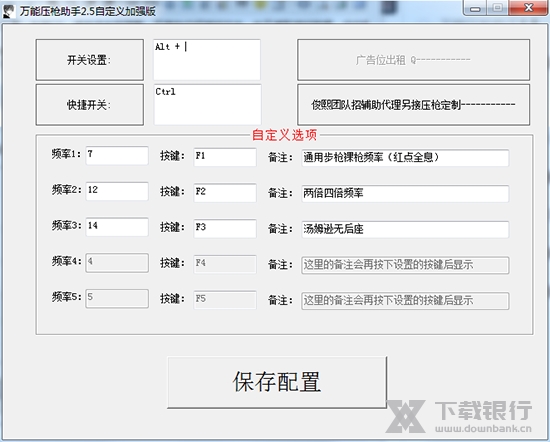Image resolution: width=550 pixels, height=442 pixels.
Task: Click the 备注 placeholder field in 频率5 row
Action: coord(405,301)
